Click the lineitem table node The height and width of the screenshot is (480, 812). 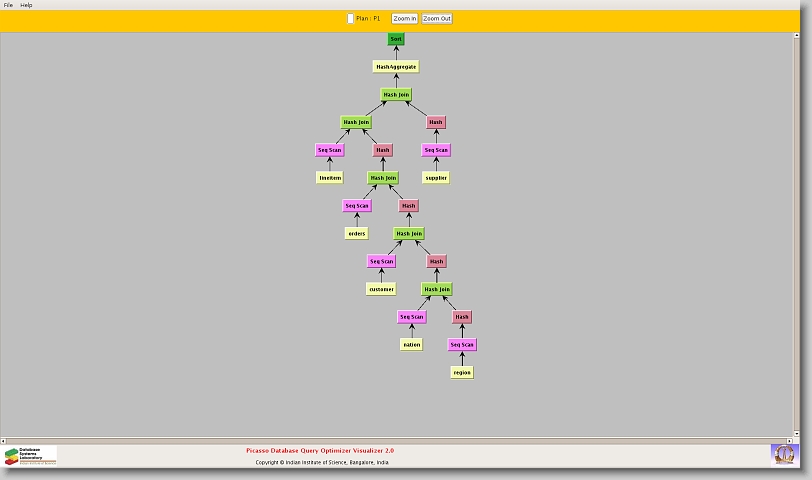(x=330, y=178)
